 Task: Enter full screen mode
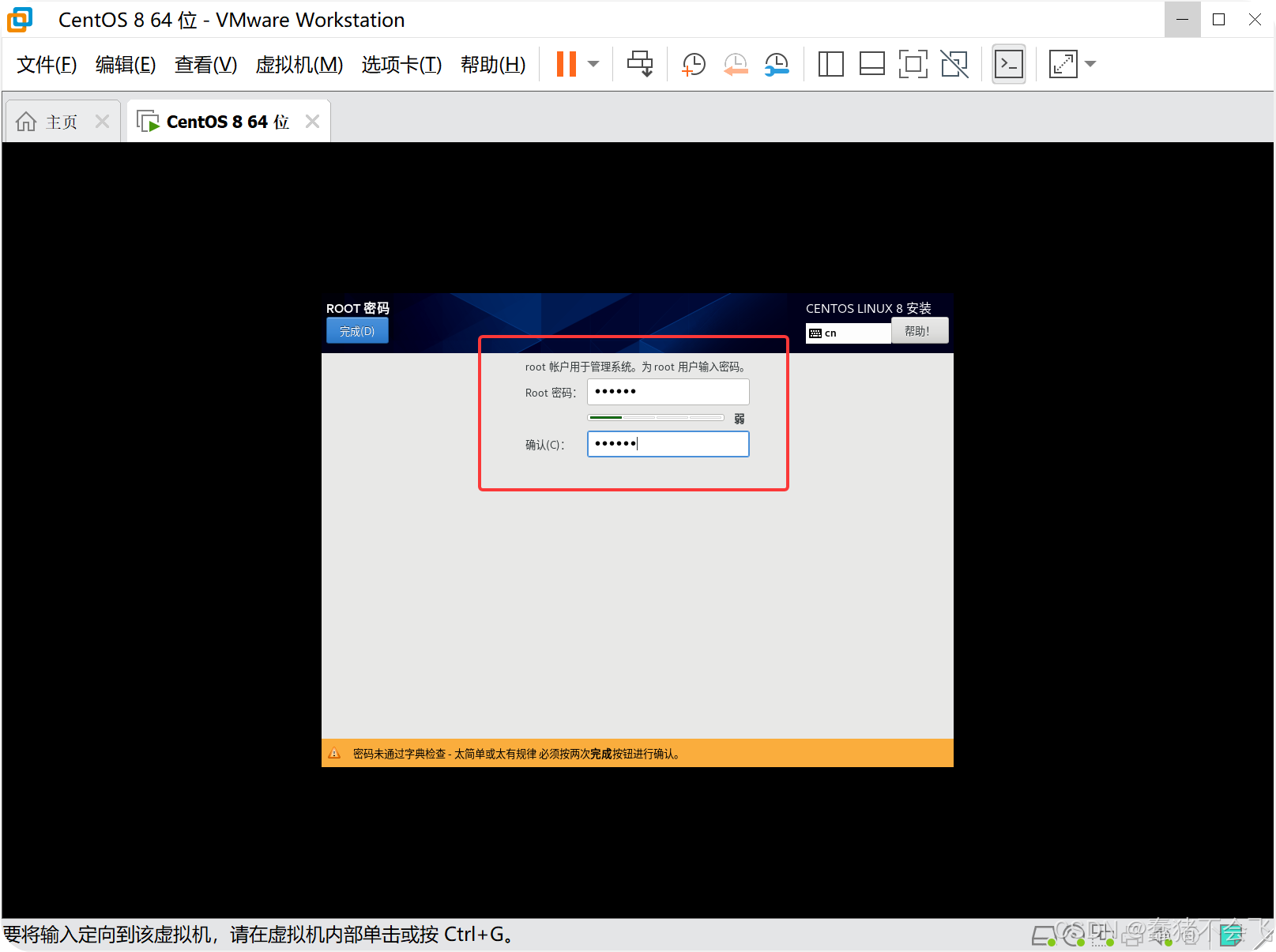pyautogui.click(x=913, y=64)
